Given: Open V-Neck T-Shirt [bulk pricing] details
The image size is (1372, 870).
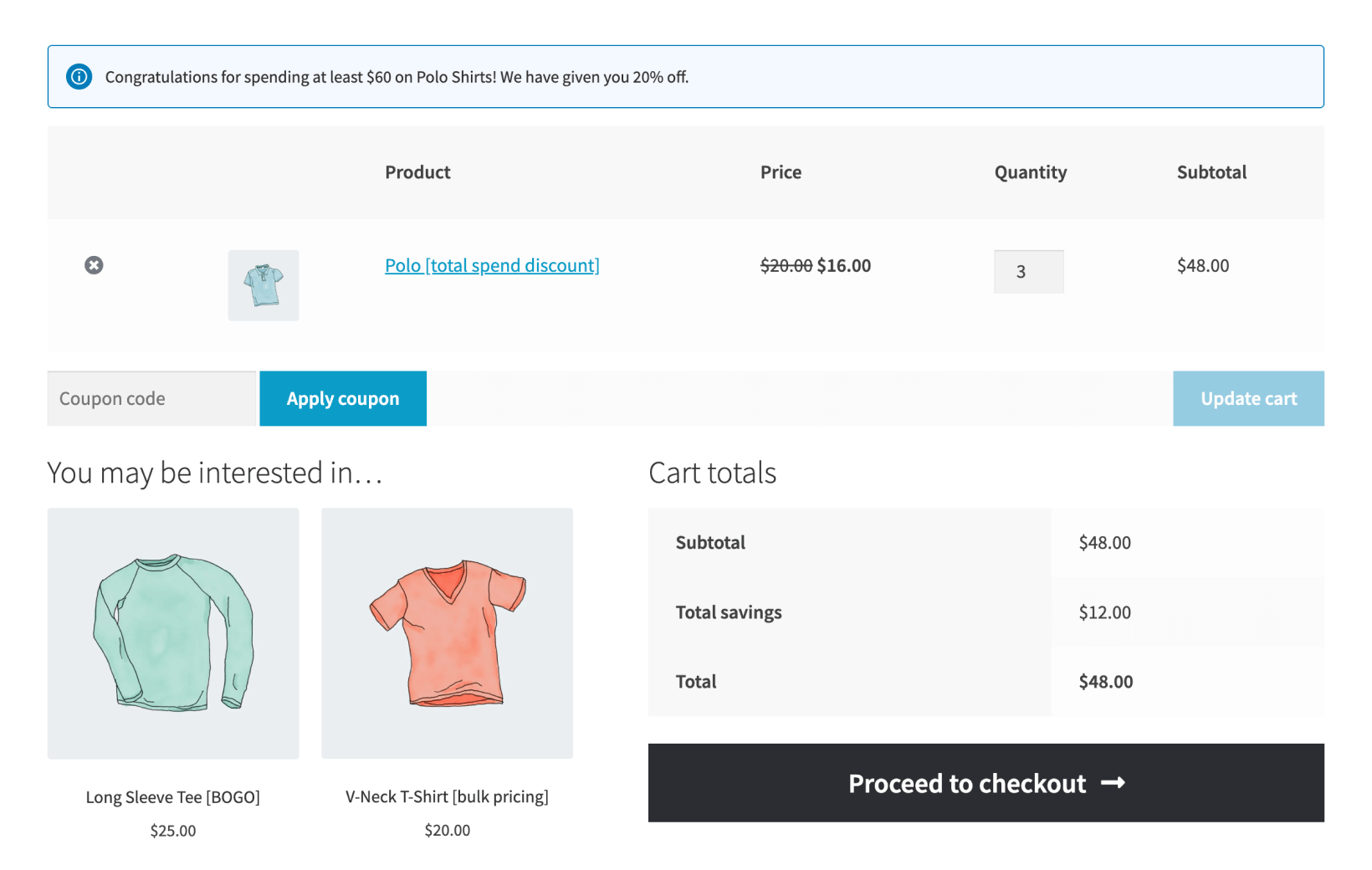Looking at the screenshot, I should pos(447,796).
